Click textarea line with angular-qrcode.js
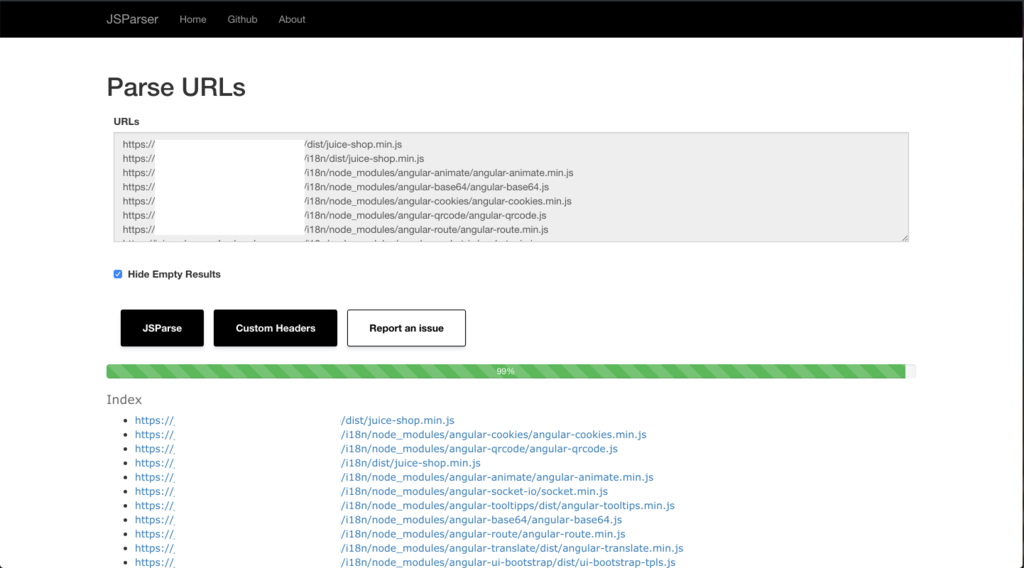 pos(334,215)
